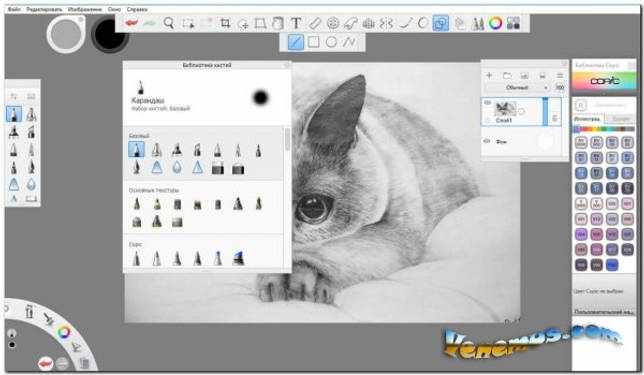Open the Обычный blend mode dropdown

(x=518, y=87)
